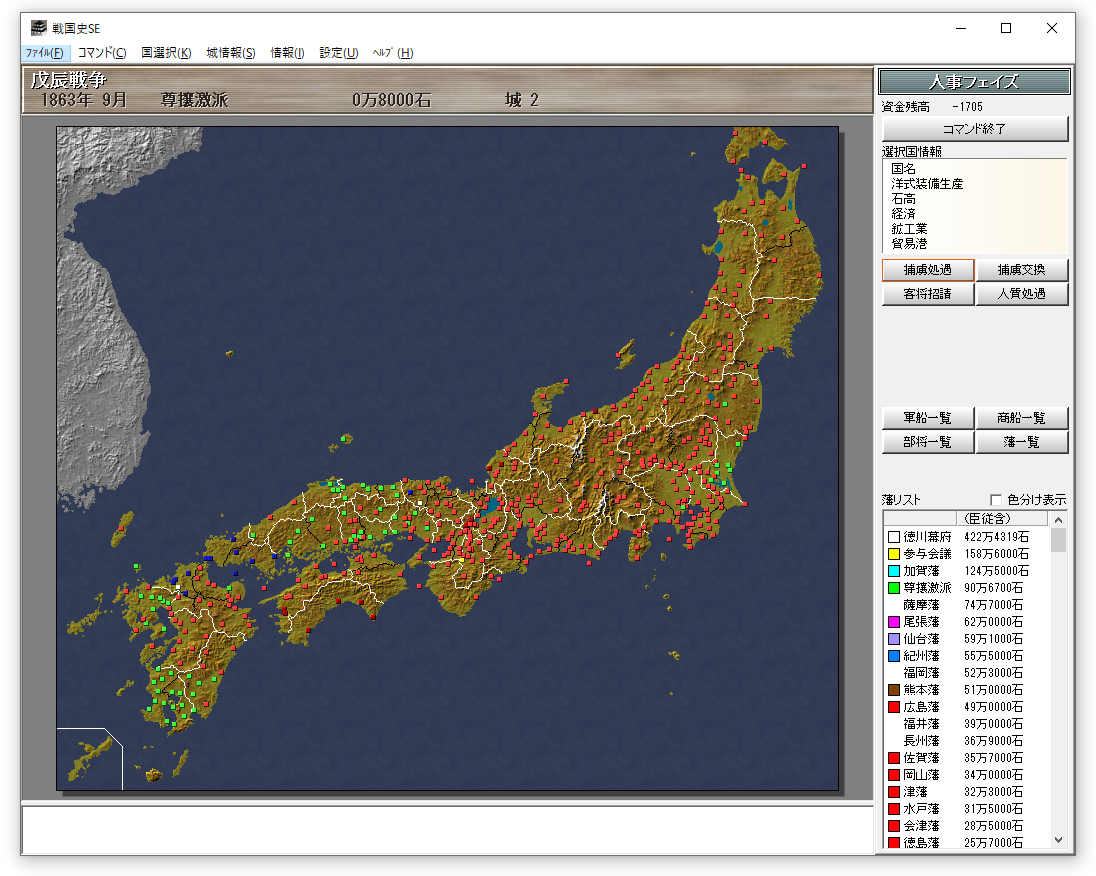Click the 戦国史SE app icon in title bar
Viewport: 1096px width, 876px height.
point(38,28)
